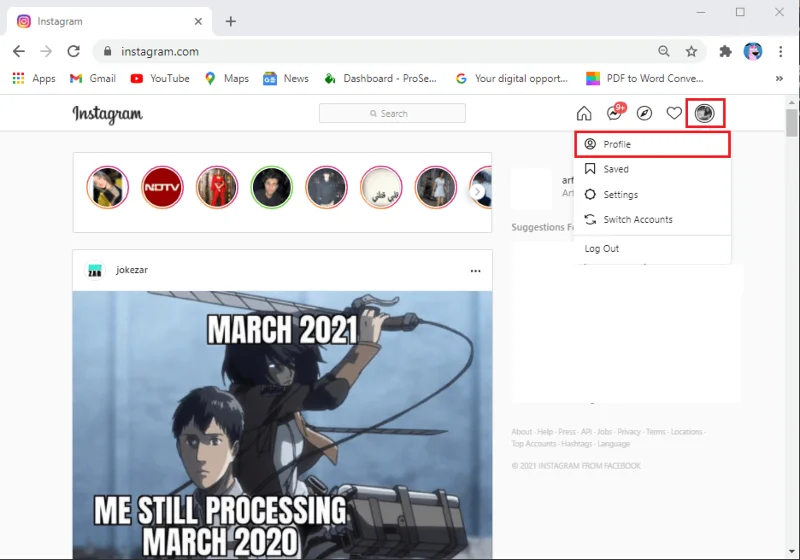Open the first story with blonde person
Screen dimensions: 800x560
click(108, 187)
